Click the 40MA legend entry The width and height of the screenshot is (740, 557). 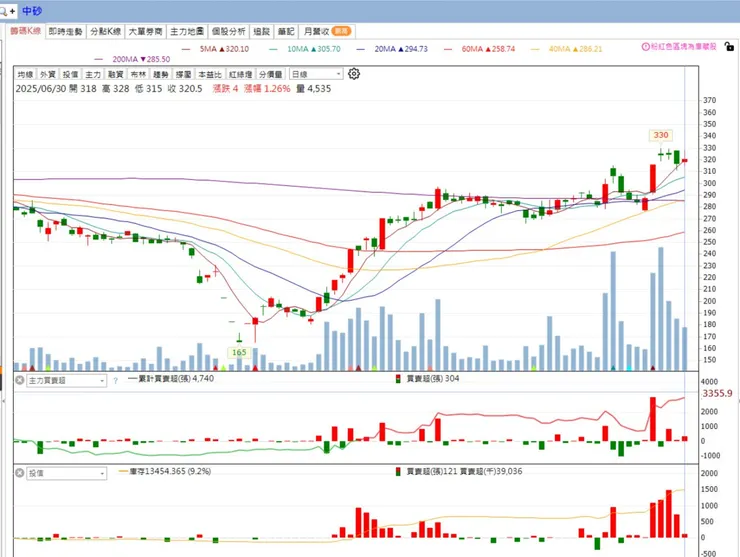point(567,49)
